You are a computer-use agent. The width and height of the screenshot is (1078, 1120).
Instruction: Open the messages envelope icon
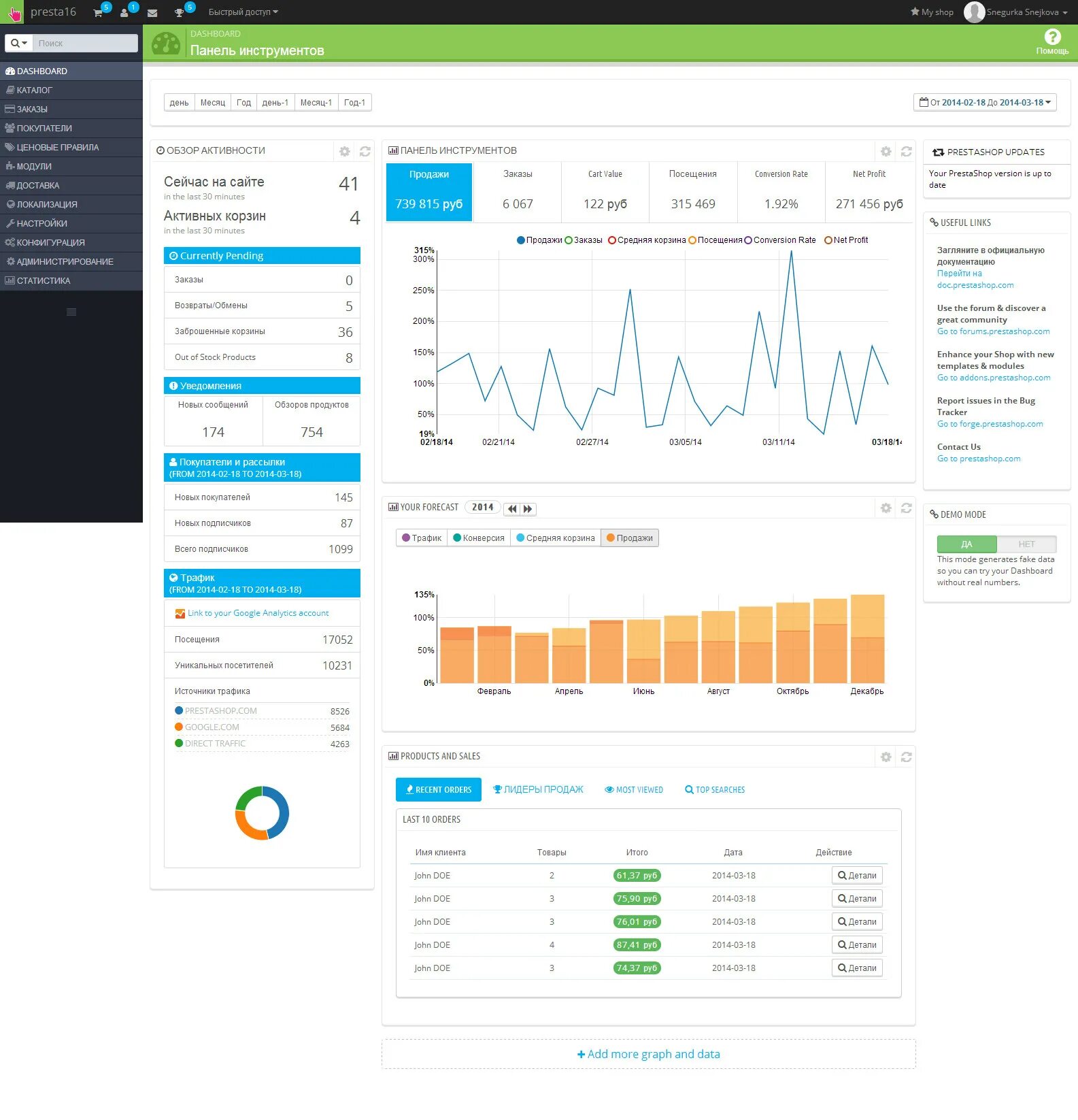coord(152,13)
